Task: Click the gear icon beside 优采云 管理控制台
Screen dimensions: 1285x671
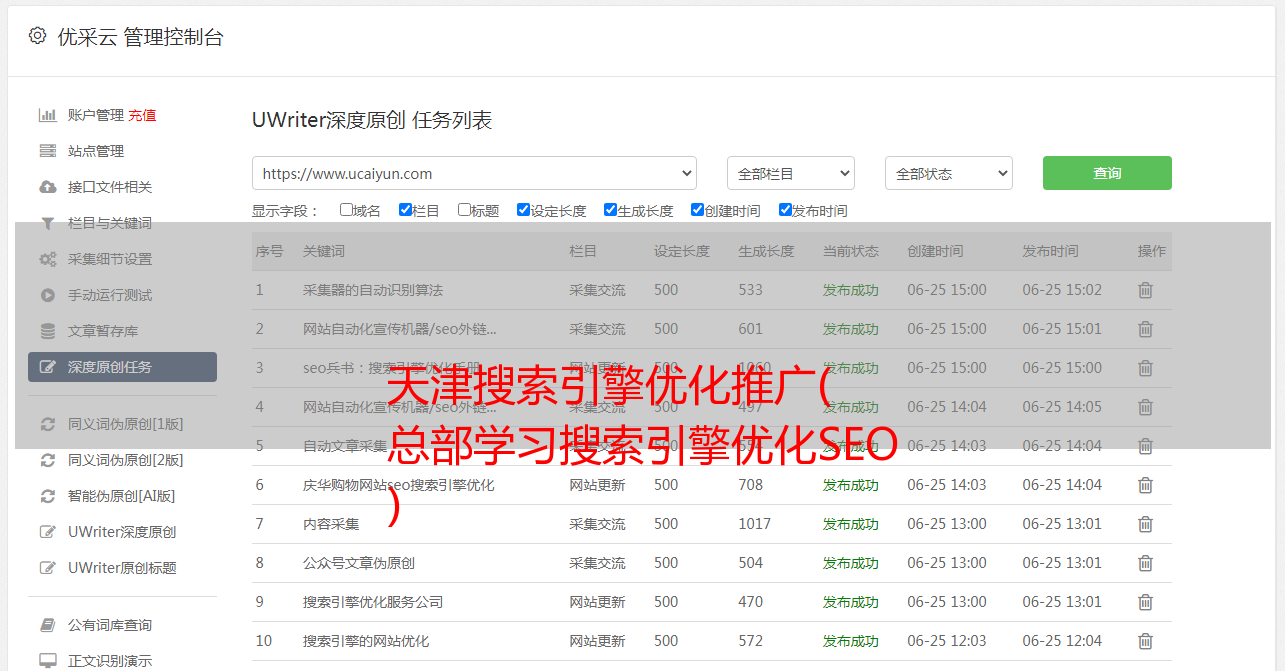Action: coord(37,36)
